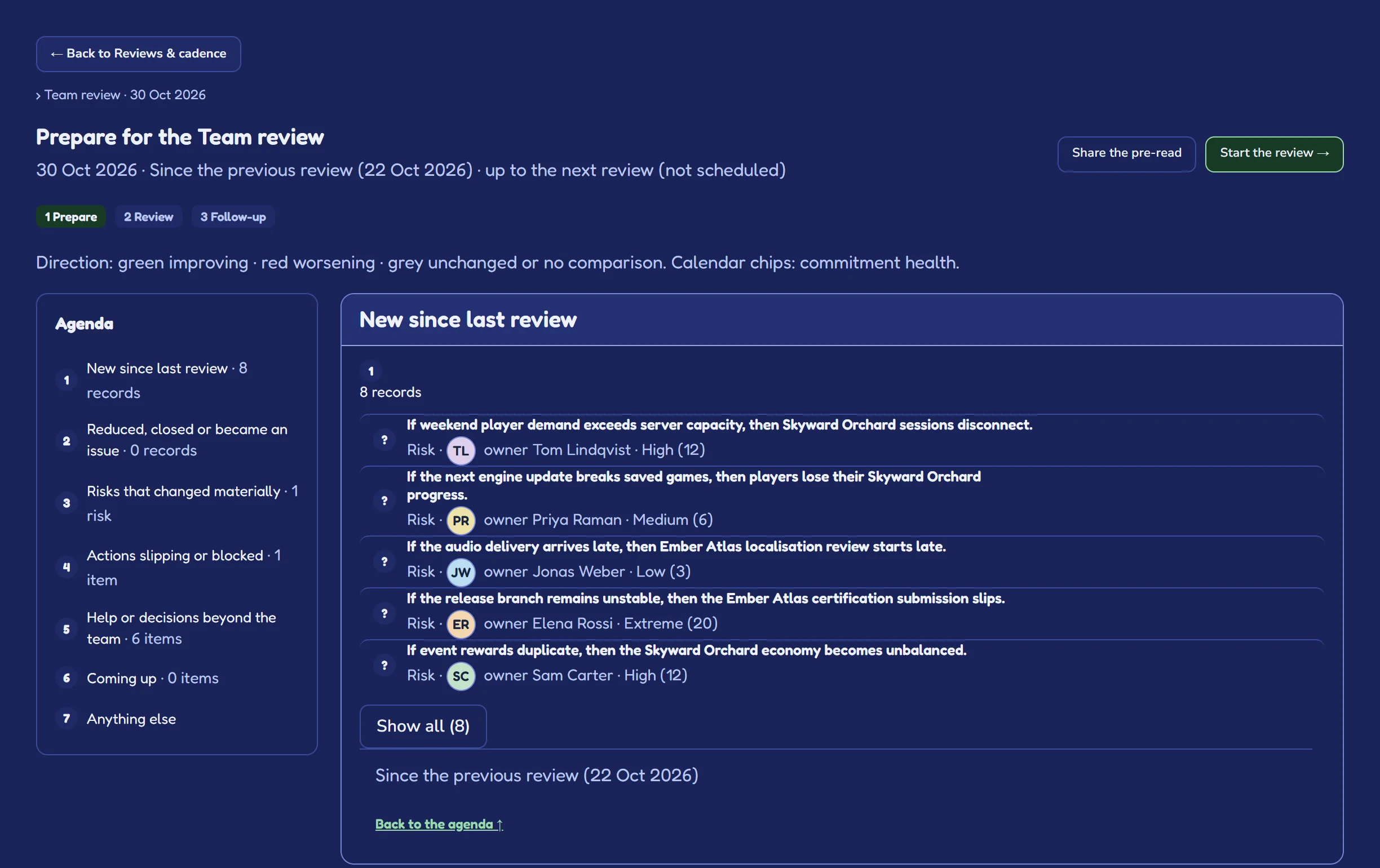Screen dimensions: 1380x868
Task: Expand list with Show all (8)
Action: click(423, 726)
